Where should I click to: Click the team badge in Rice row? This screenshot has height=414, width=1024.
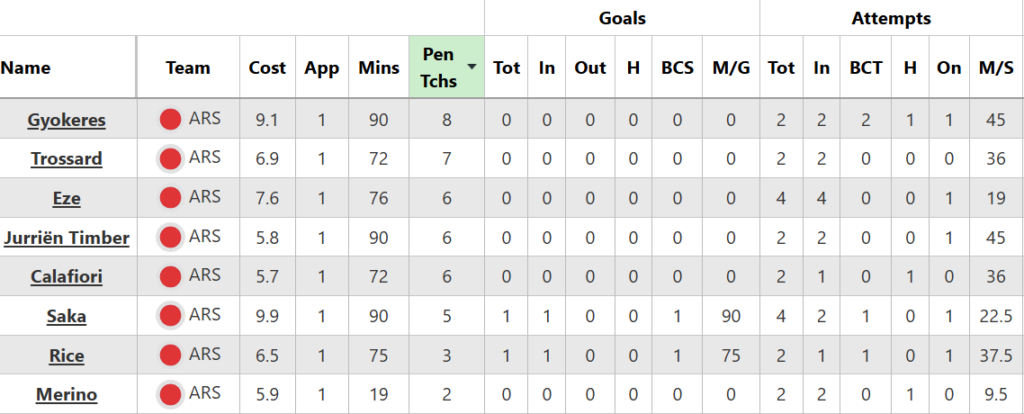tap(171, 355)
